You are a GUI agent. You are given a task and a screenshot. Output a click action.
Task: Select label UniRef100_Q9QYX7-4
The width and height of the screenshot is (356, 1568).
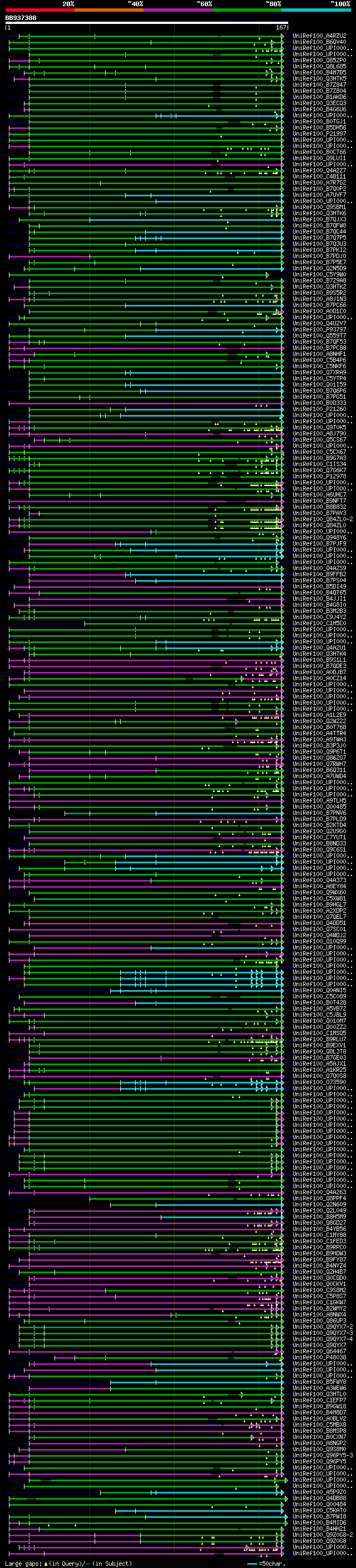322,1339
